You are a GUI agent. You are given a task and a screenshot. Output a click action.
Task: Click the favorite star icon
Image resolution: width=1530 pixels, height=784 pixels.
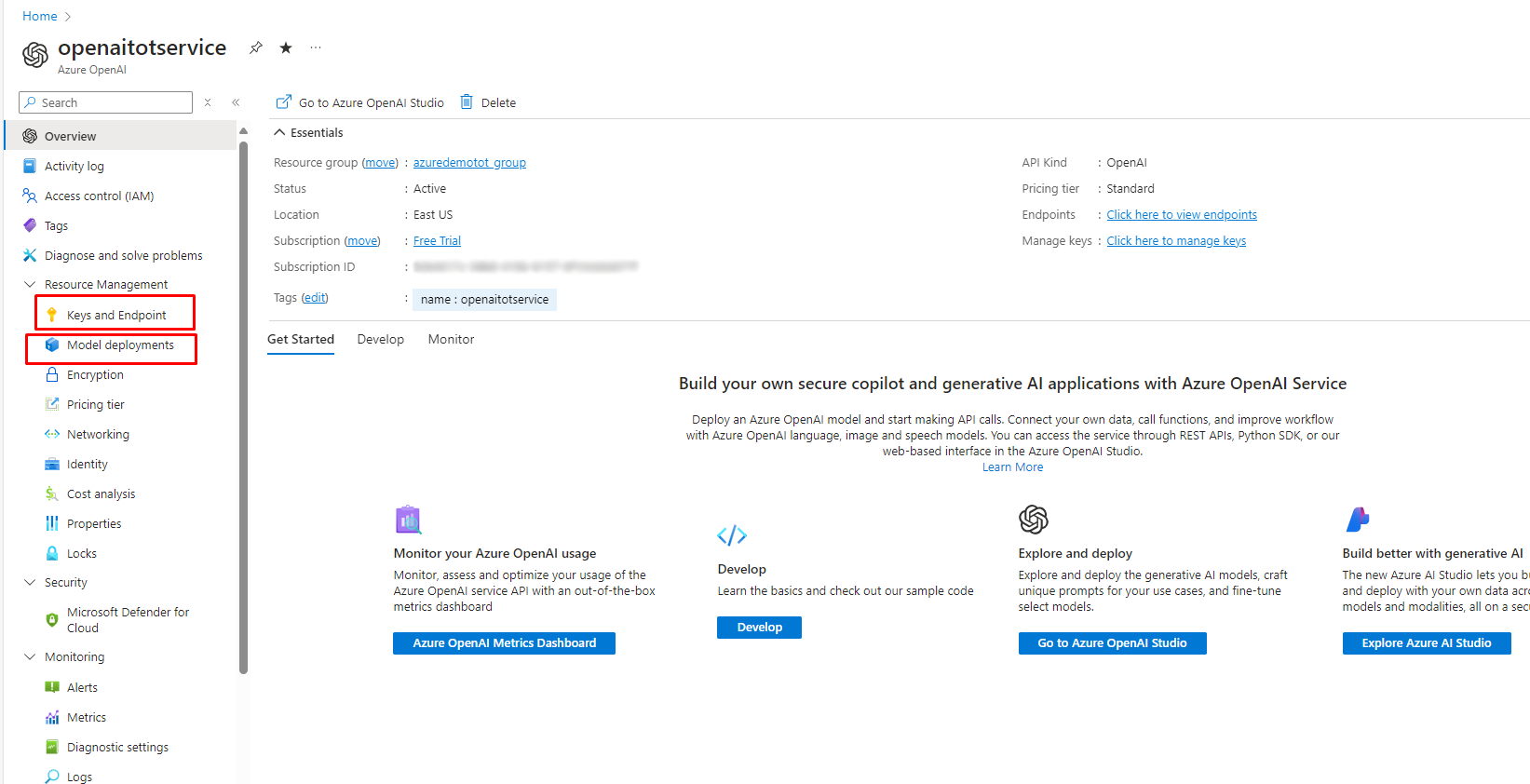point(286,47)
